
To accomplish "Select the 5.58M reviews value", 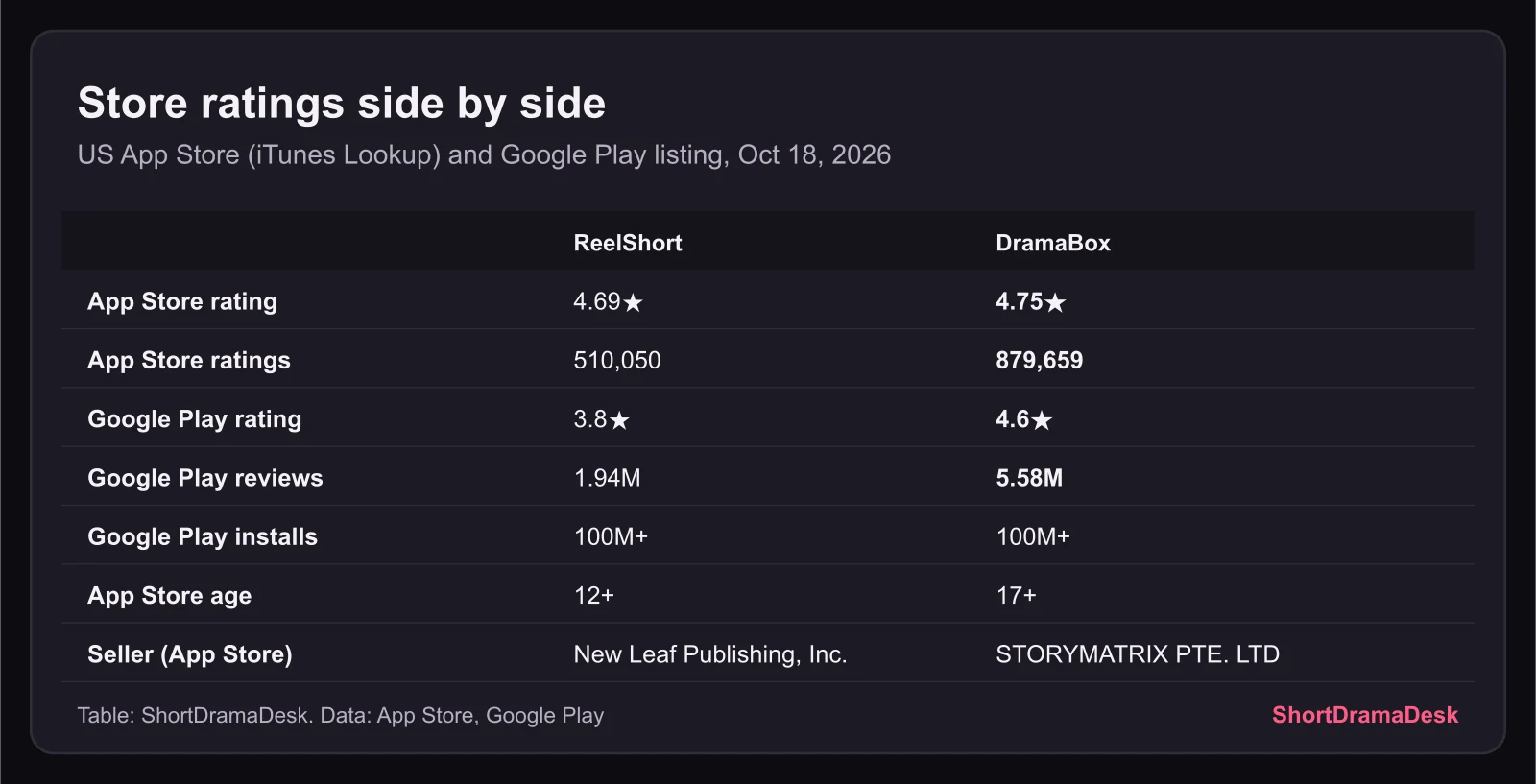I will point(1029,478).
